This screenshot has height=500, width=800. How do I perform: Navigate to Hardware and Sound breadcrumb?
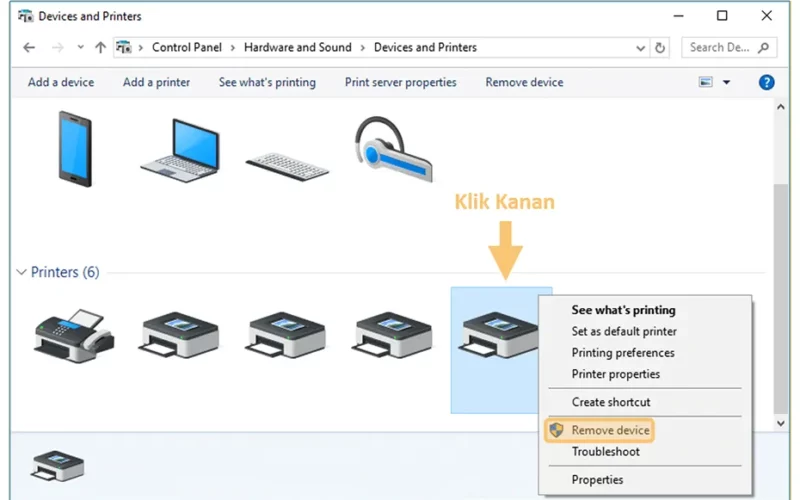tap(297, 47)
